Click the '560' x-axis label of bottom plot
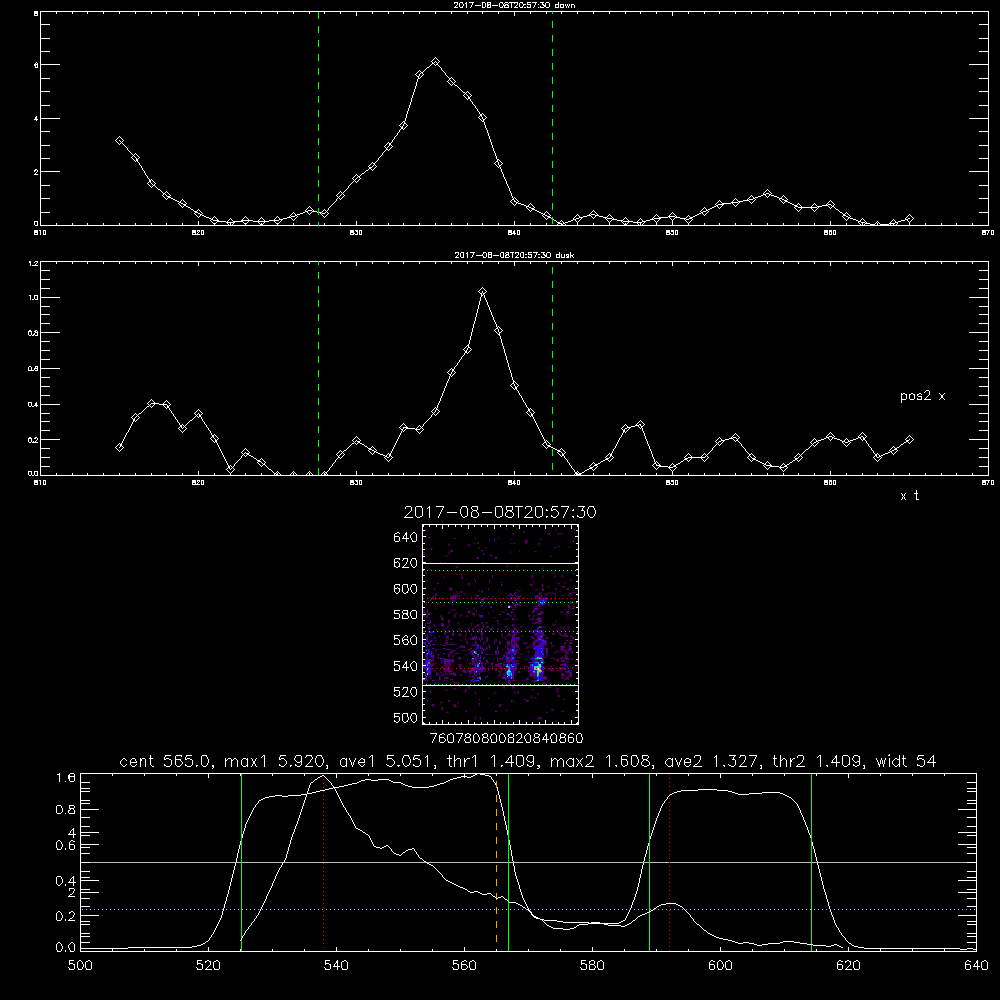 coord(464,966)
